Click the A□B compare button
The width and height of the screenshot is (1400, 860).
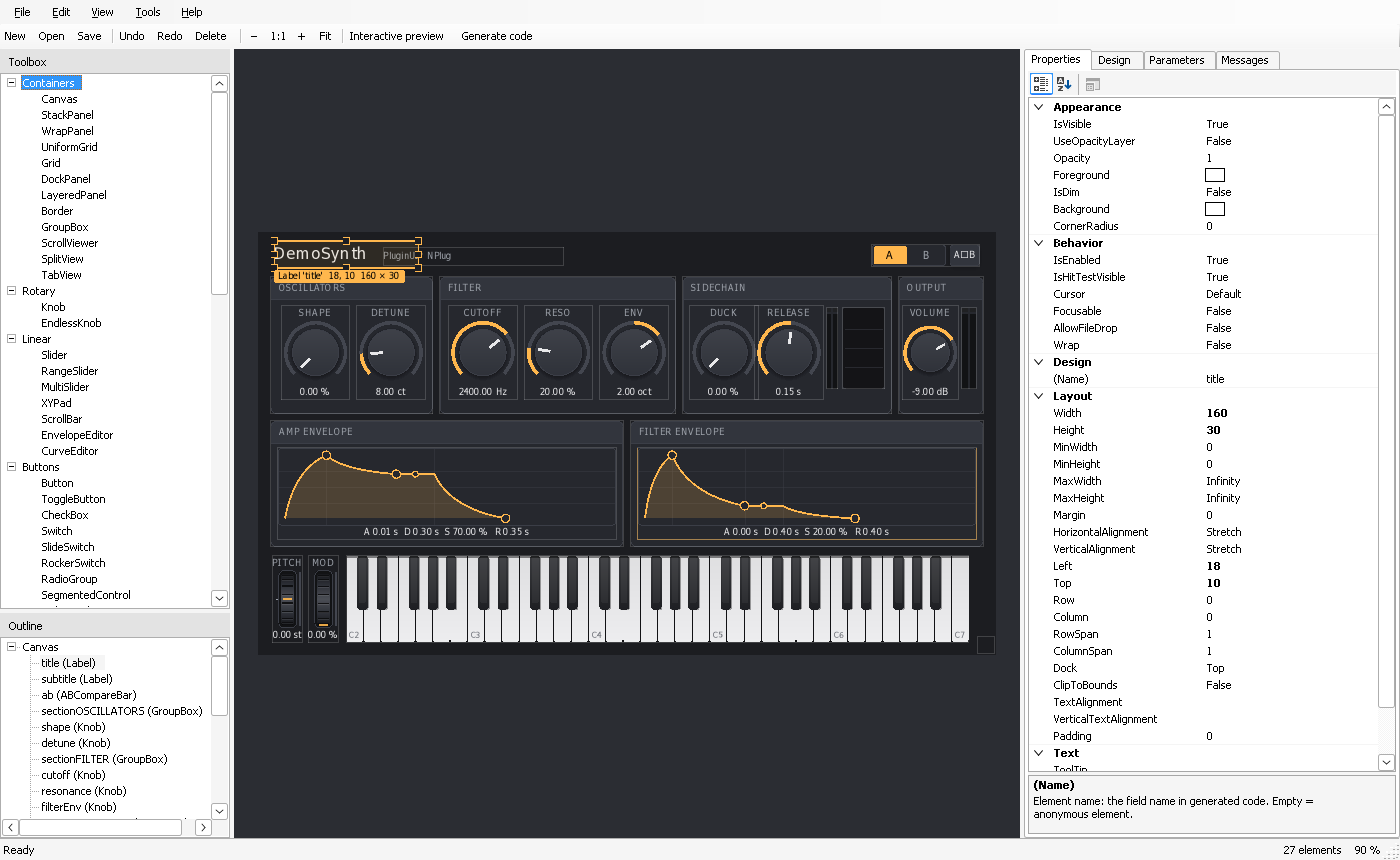click(x=964, y=255)
